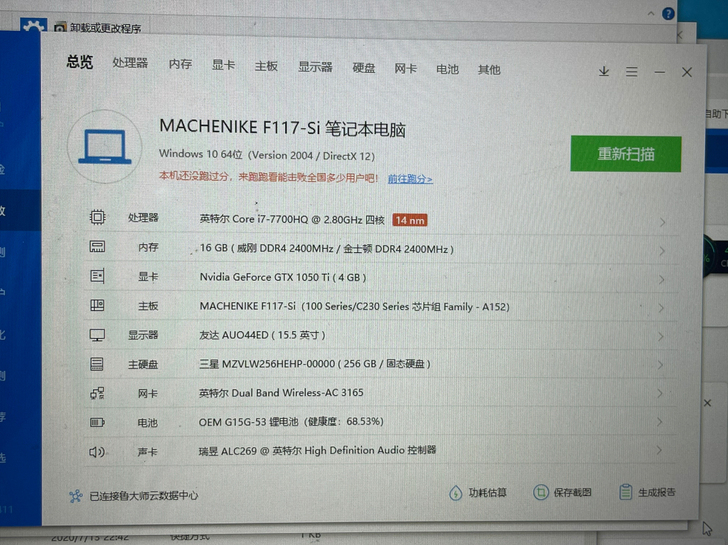Click the laptop computer icon
The image size is (728, 545).
(x=104, y=146)
